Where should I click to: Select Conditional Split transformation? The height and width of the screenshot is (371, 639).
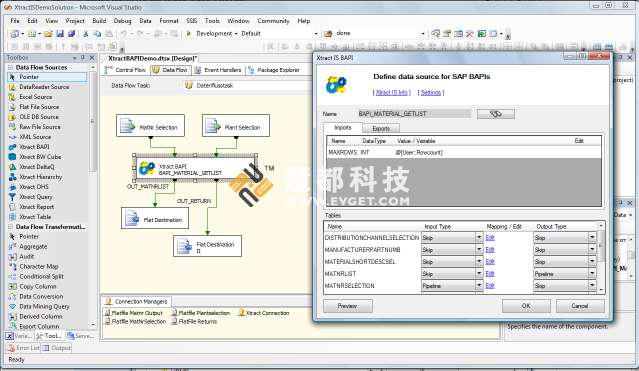[x=42, y=276]
